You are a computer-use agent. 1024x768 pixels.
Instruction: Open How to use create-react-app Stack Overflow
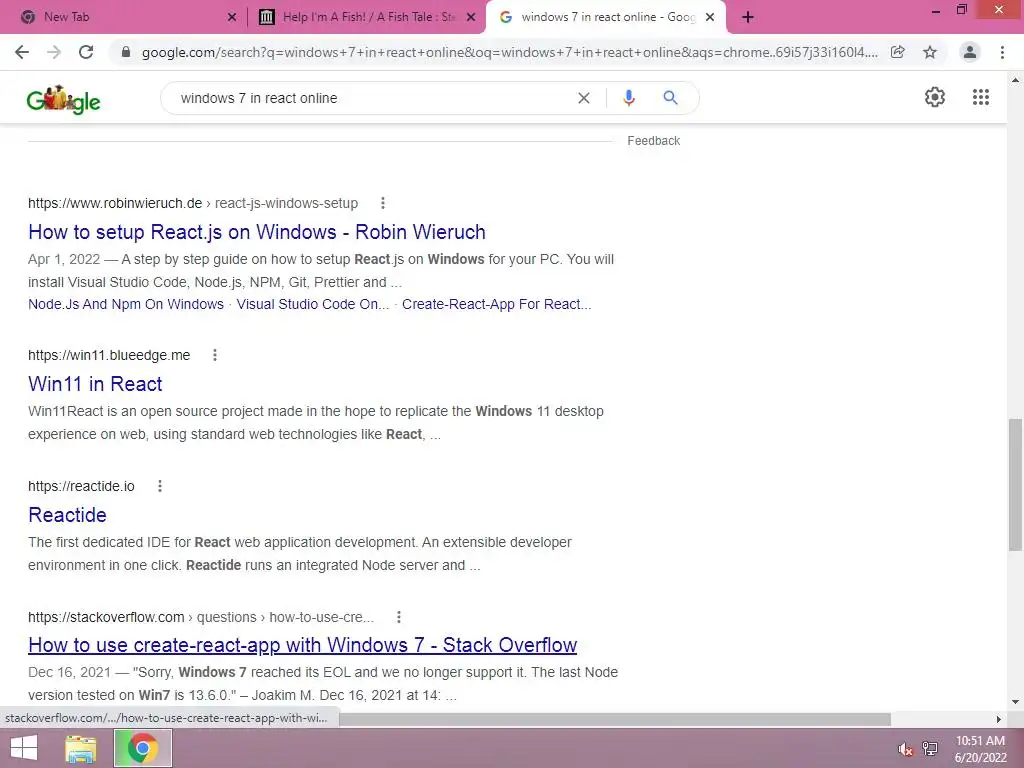click(302, 645)
